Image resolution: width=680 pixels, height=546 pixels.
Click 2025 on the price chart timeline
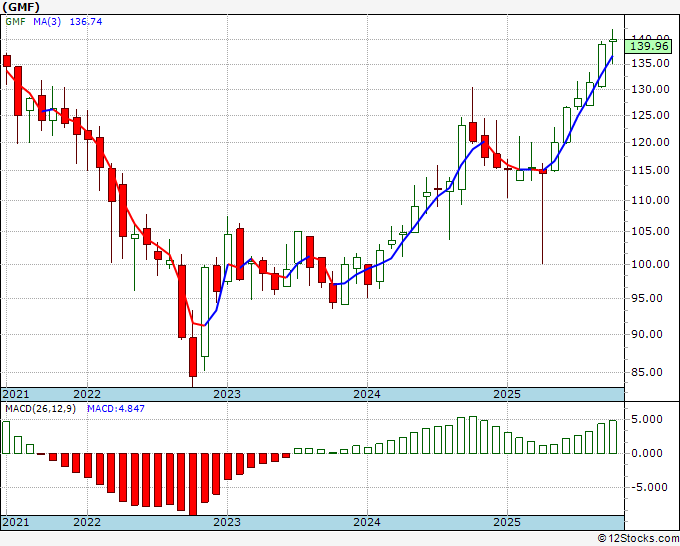pyautogui.click(x=507, y=394)
